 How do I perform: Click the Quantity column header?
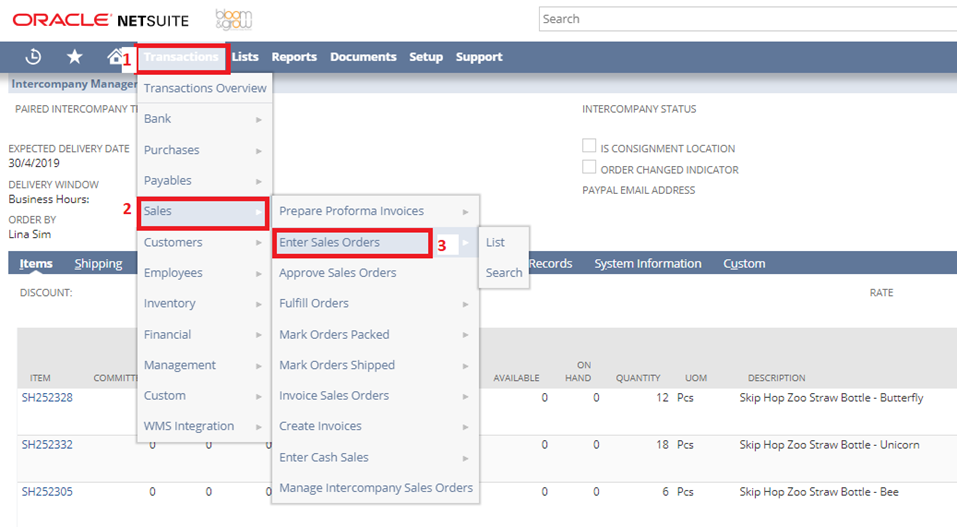(x=638, y=378)
